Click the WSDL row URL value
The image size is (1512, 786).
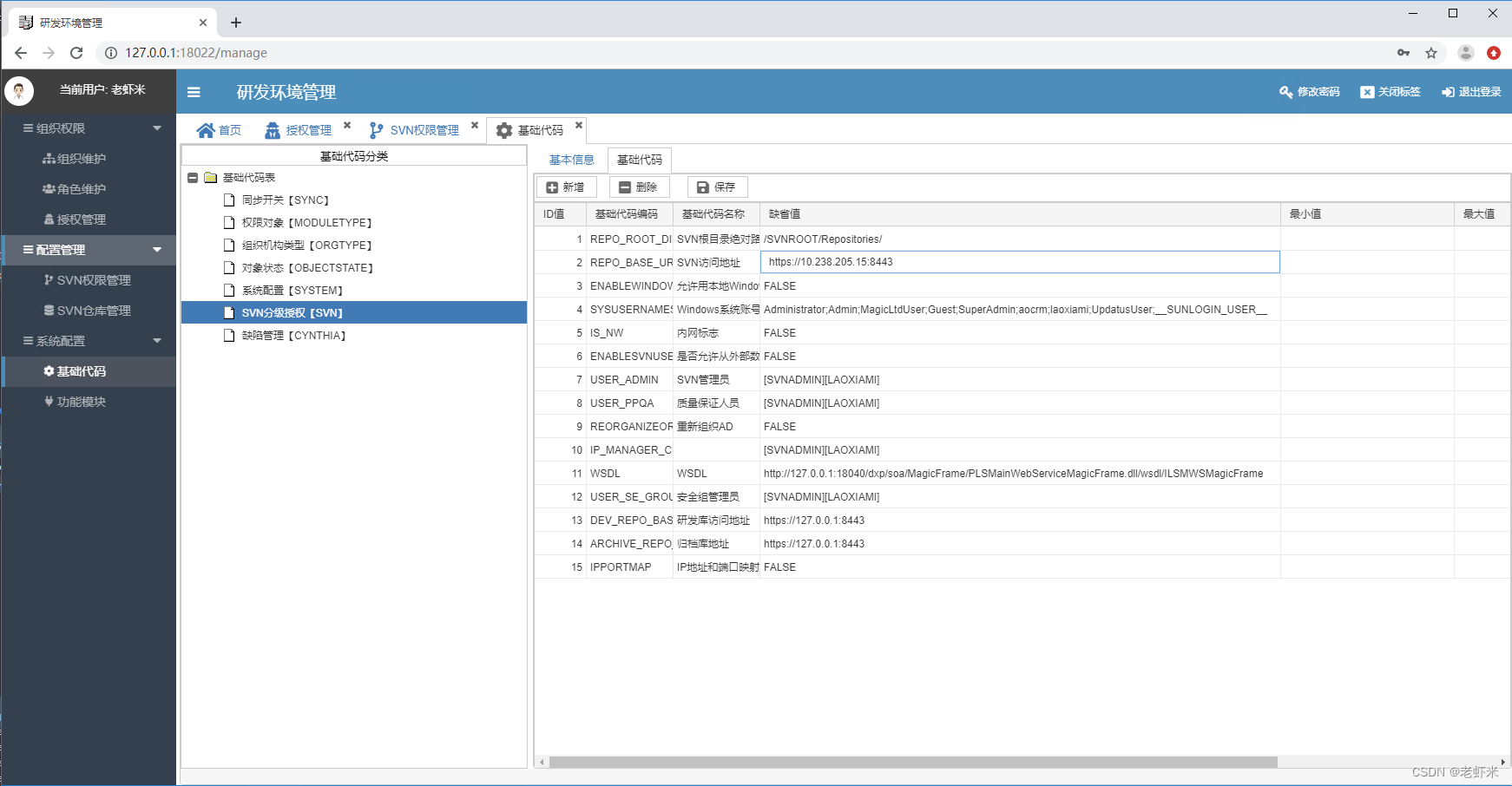[1020, 474]
